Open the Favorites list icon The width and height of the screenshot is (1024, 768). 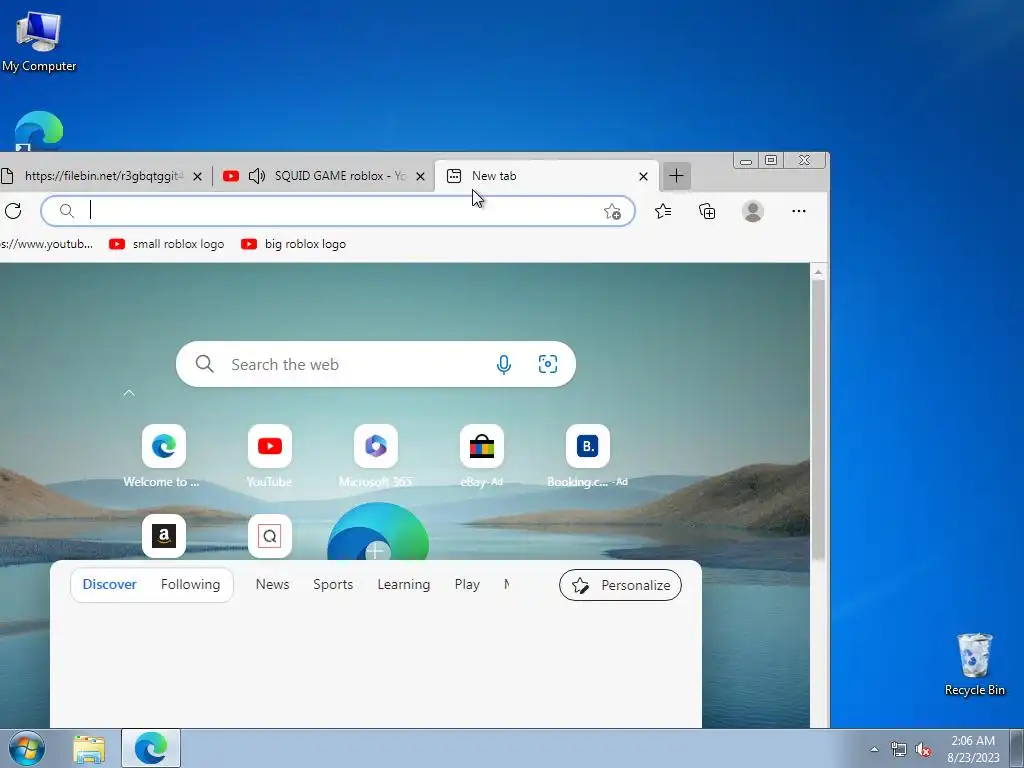663,212
